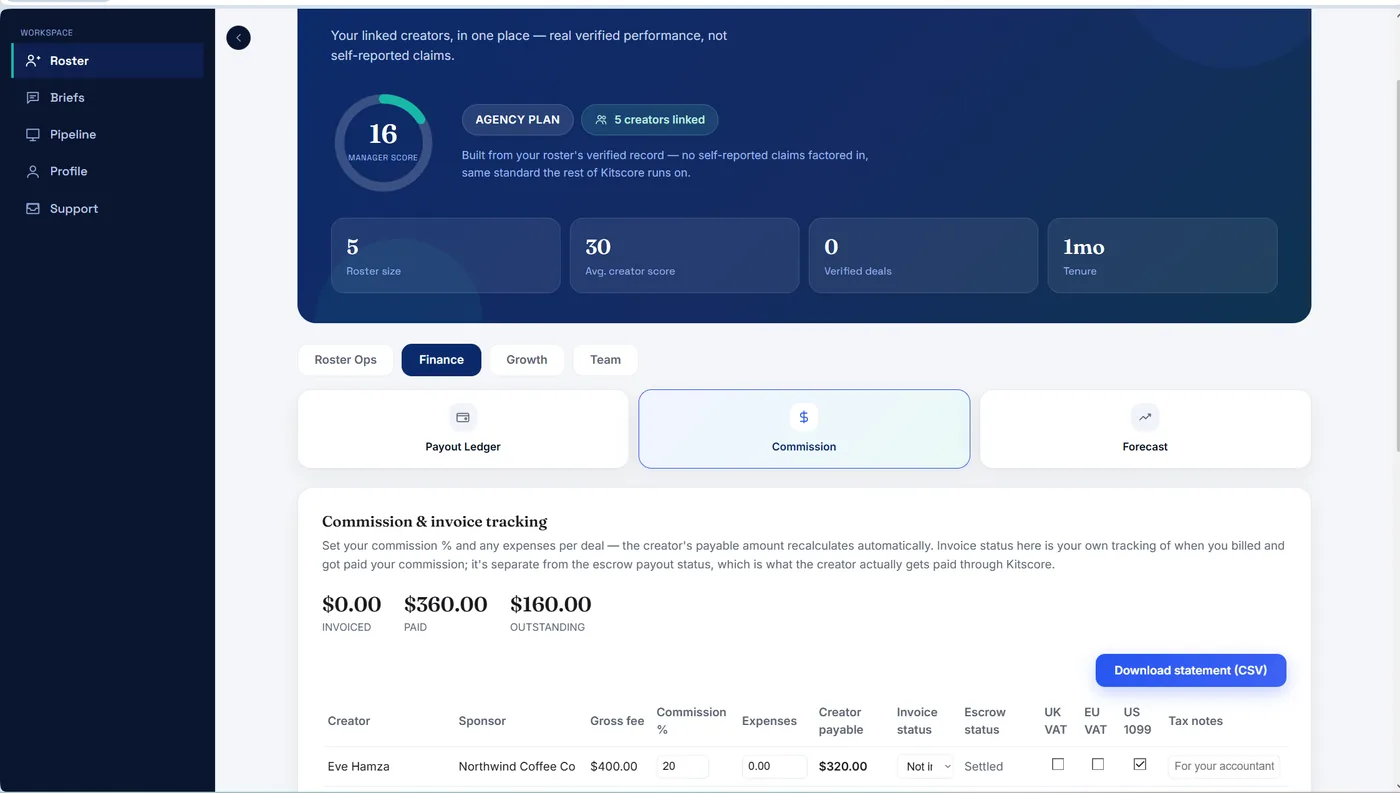Toggle EU VAT checkbox for Eve Hamza
Image resolution: width=1400 pixels, height=793 pixels.
tap(1098, 764)
